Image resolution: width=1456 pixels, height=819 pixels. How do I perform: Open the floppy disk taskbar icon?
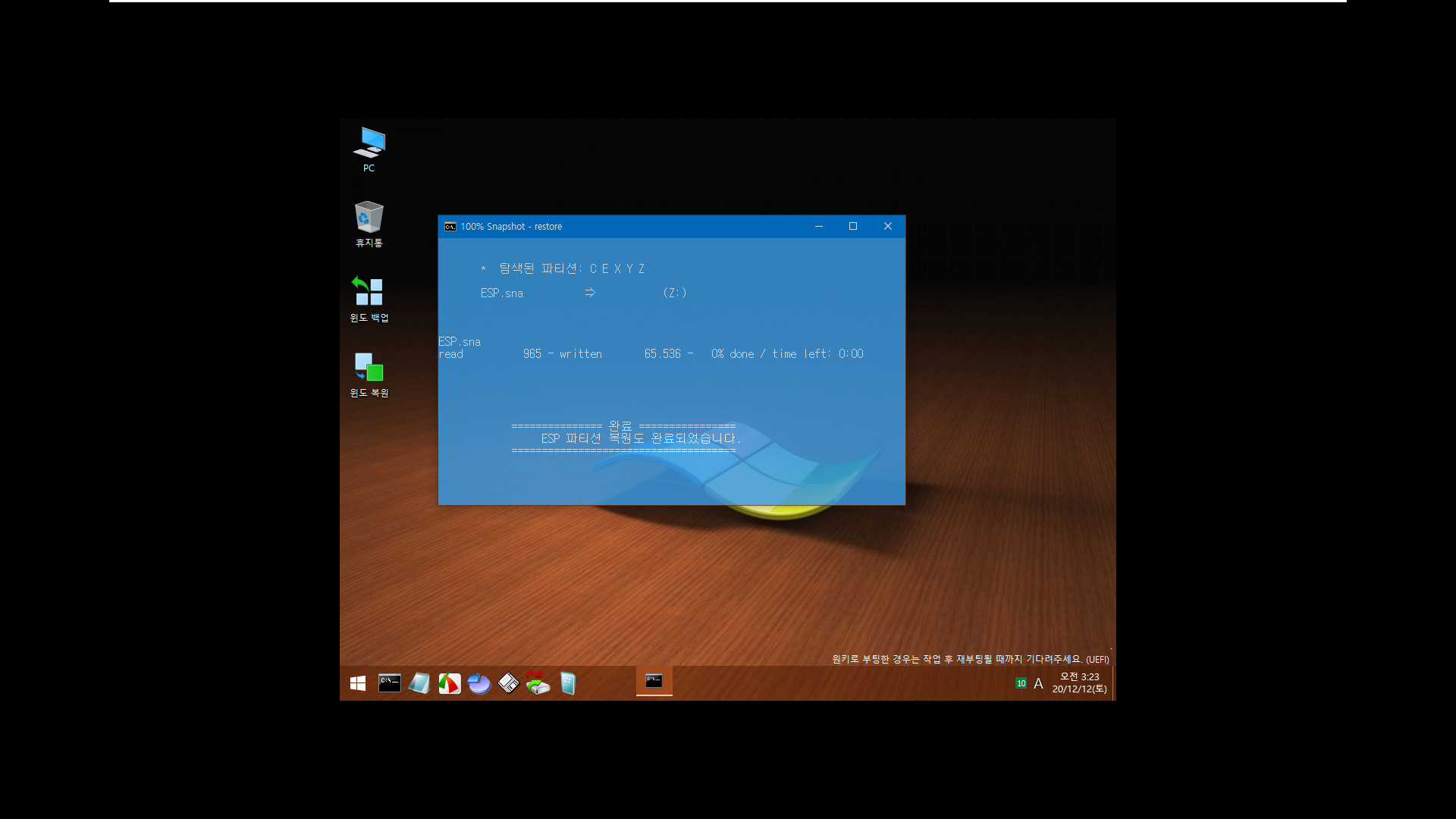coord(508,683)
